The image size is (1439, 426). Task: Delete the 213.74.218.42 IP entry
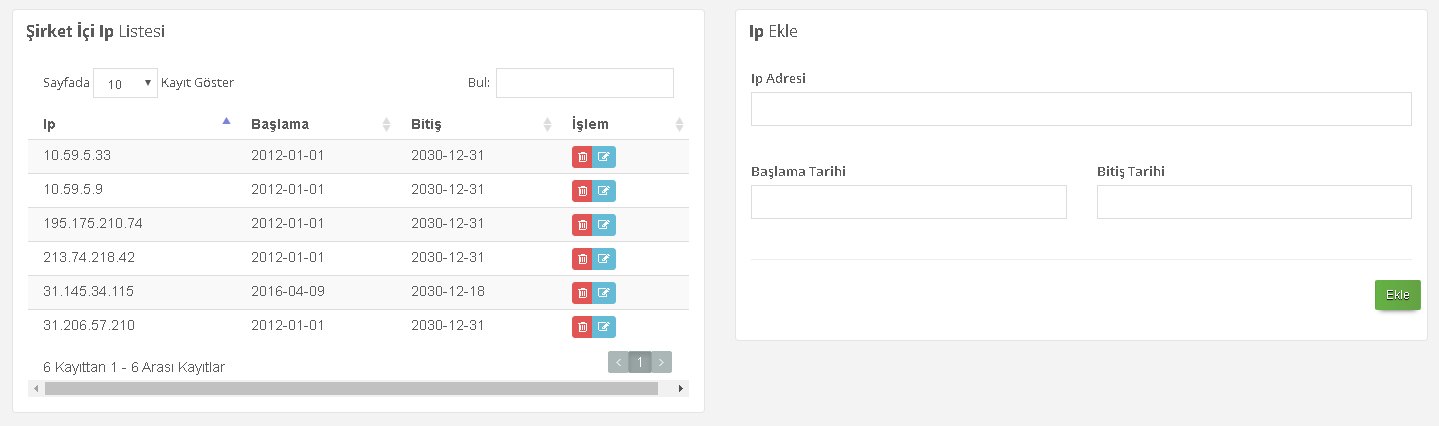point(582,259)
